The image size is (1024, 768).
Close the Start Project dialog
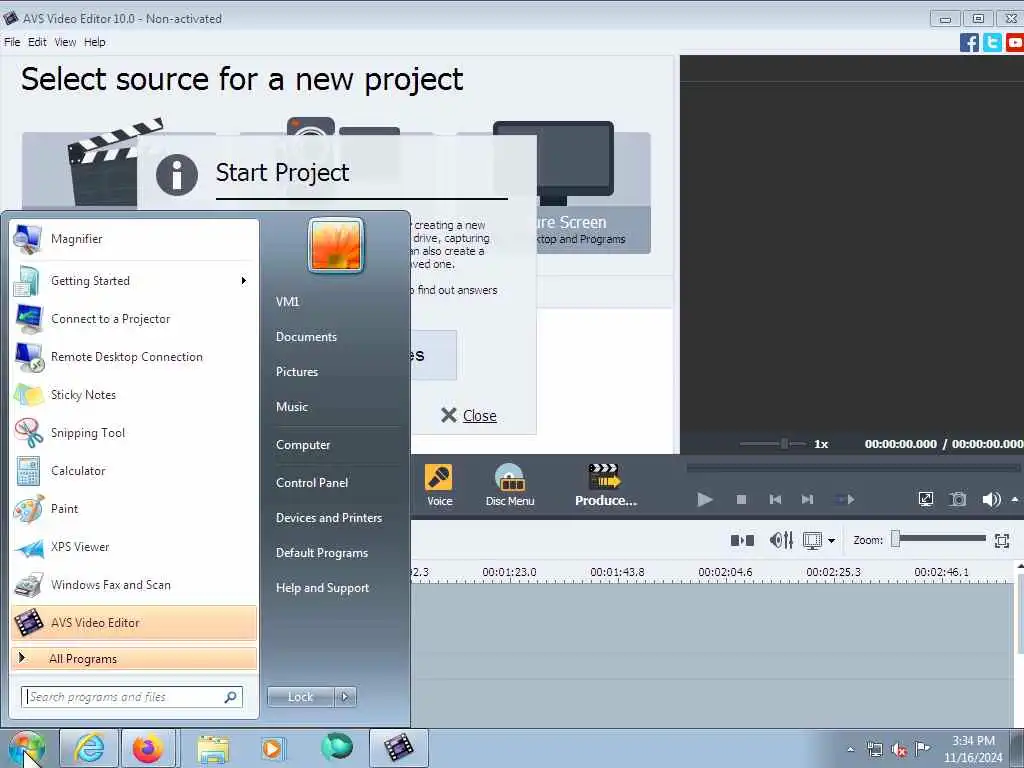click(469, 415)
